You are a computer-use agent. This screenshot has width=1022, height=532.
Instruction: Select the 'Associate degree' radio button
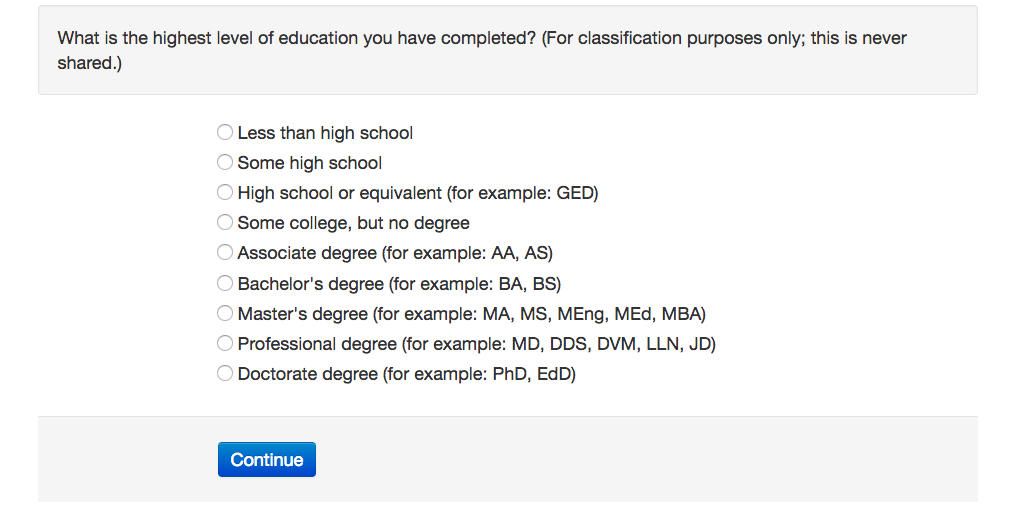coord(225,252)
